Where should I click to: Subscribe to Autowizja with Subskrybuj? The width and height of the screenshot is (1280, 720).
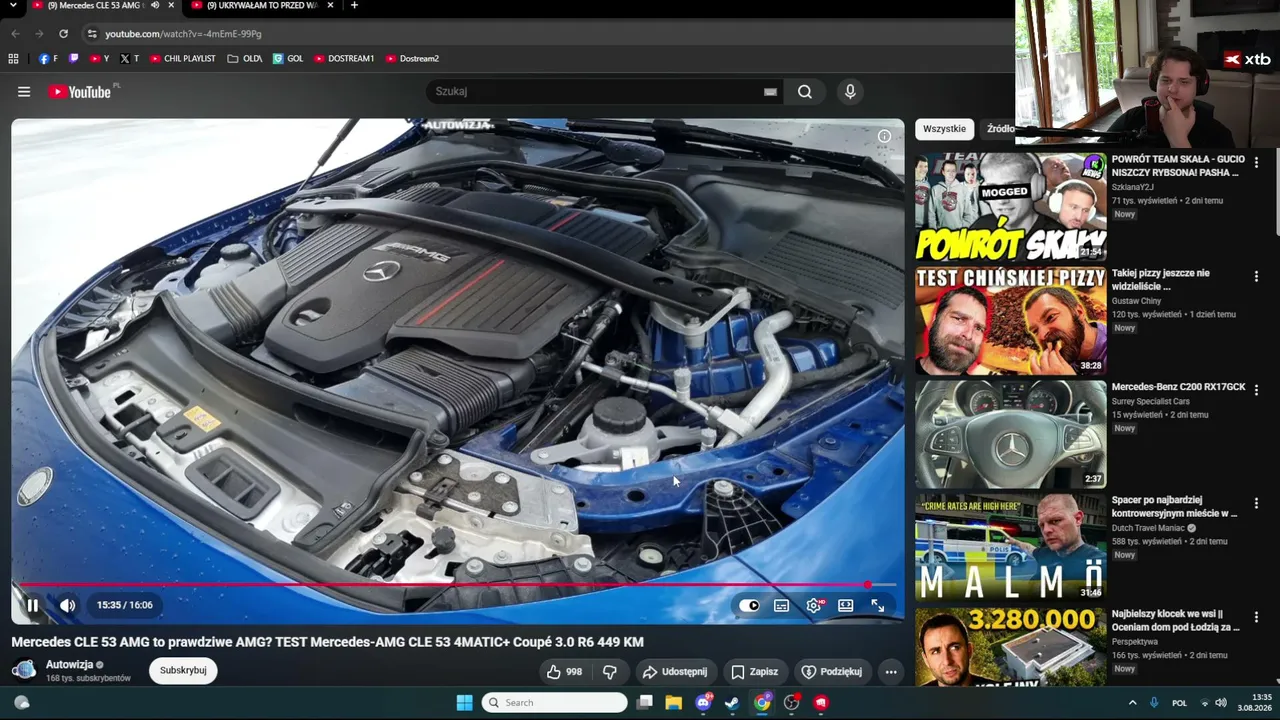coord(183,671)
